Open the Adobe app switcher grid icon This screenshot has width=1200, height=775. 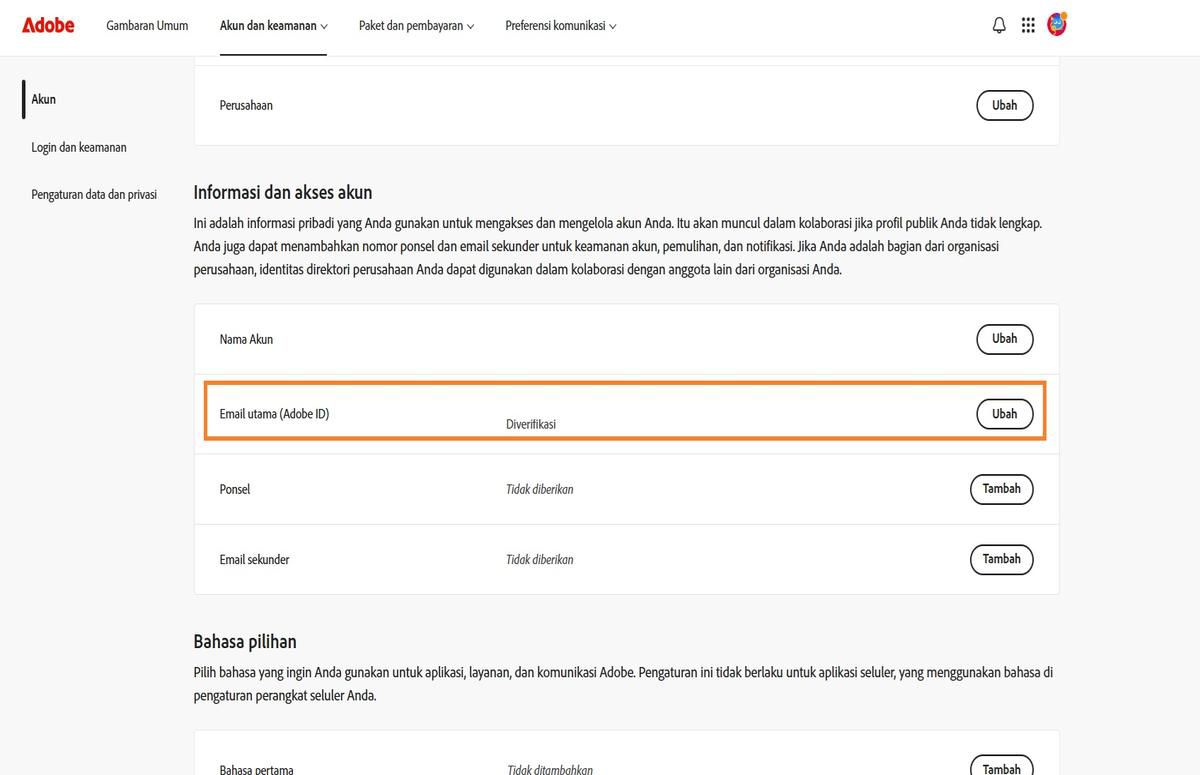(x=1028, y=24)
